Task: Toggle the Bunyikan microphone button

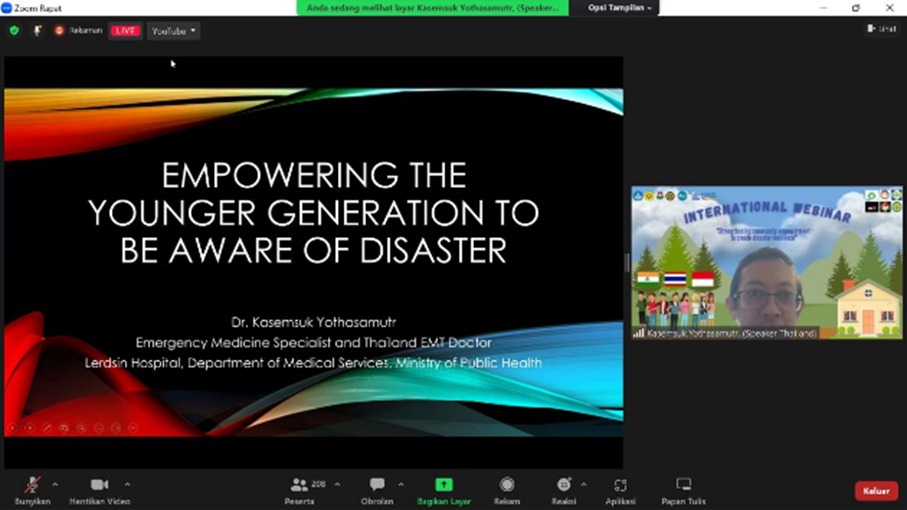Action: 33,485
